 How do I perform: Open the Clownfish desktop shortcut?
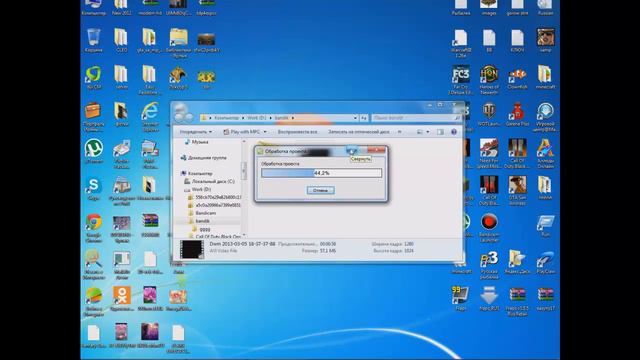point(517,78)
